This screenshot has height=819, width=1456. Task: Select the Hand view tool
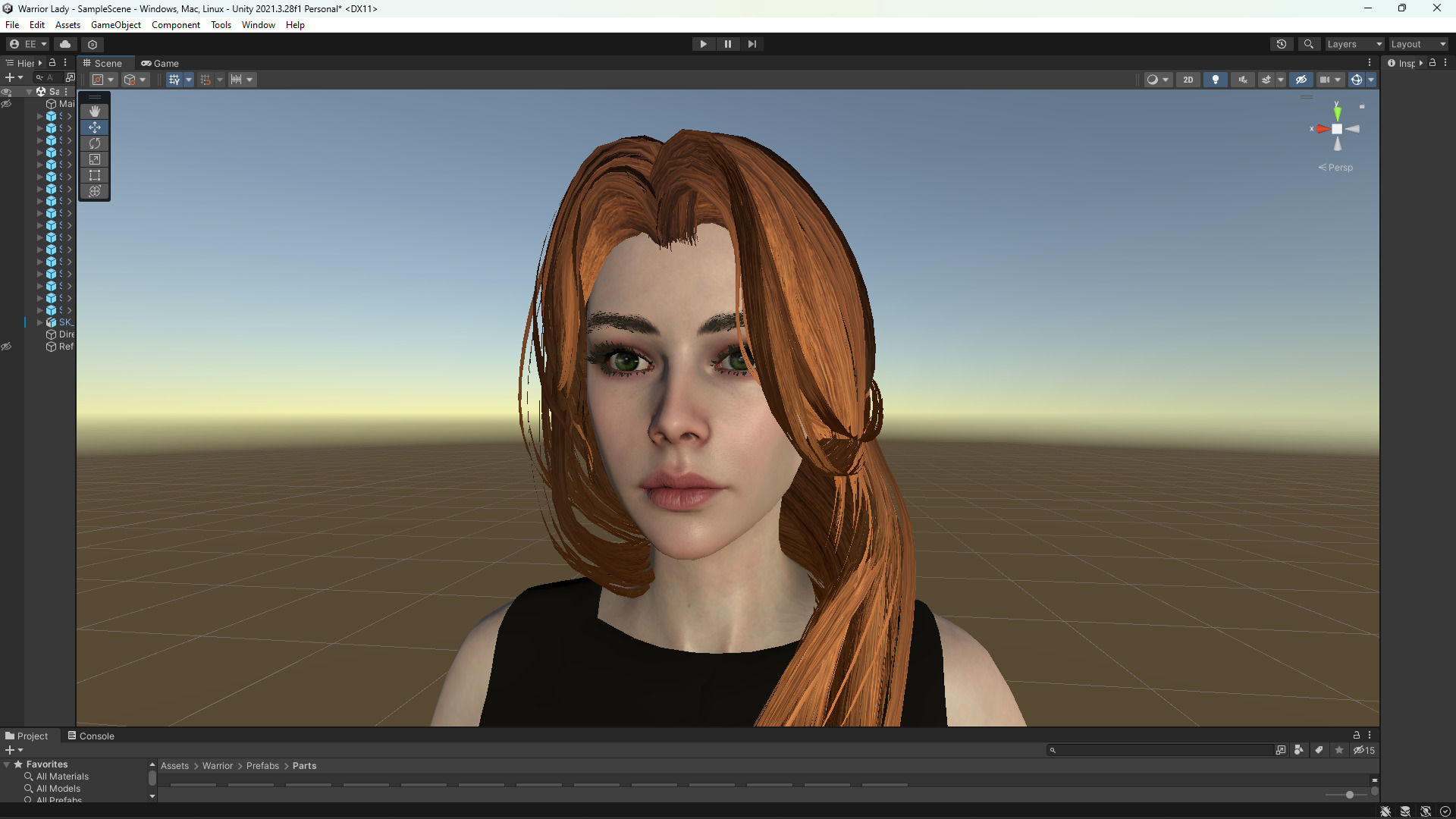coord(95,111)
